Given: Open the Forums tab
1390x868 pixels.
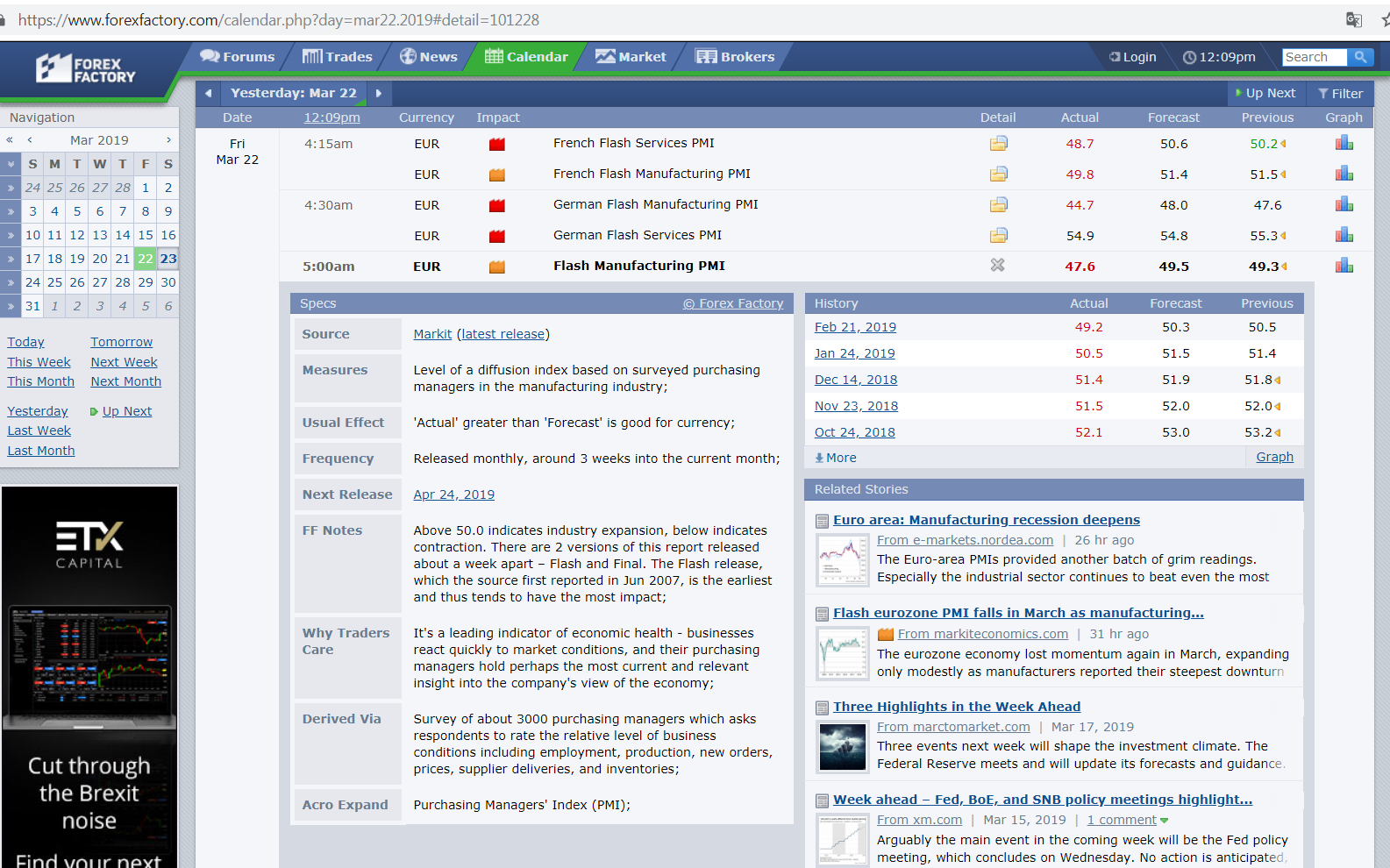Looking at the screenshot, I should coord(238,57).
